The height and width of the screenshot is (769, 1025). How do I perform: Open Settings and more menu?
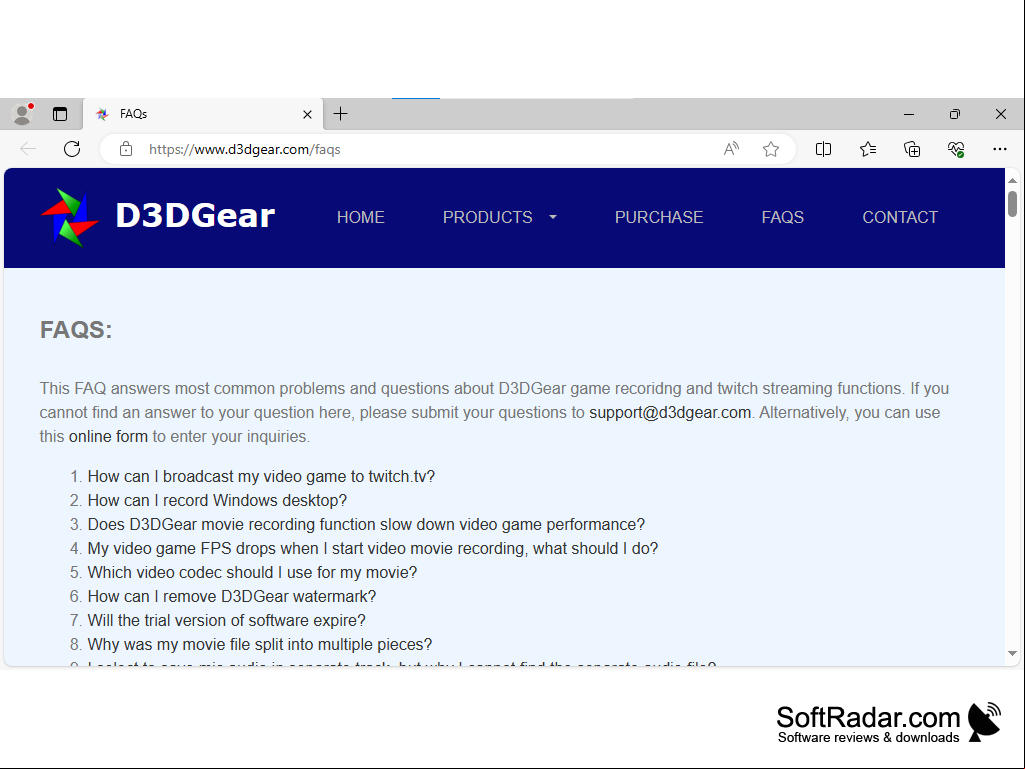(1000, 149)
